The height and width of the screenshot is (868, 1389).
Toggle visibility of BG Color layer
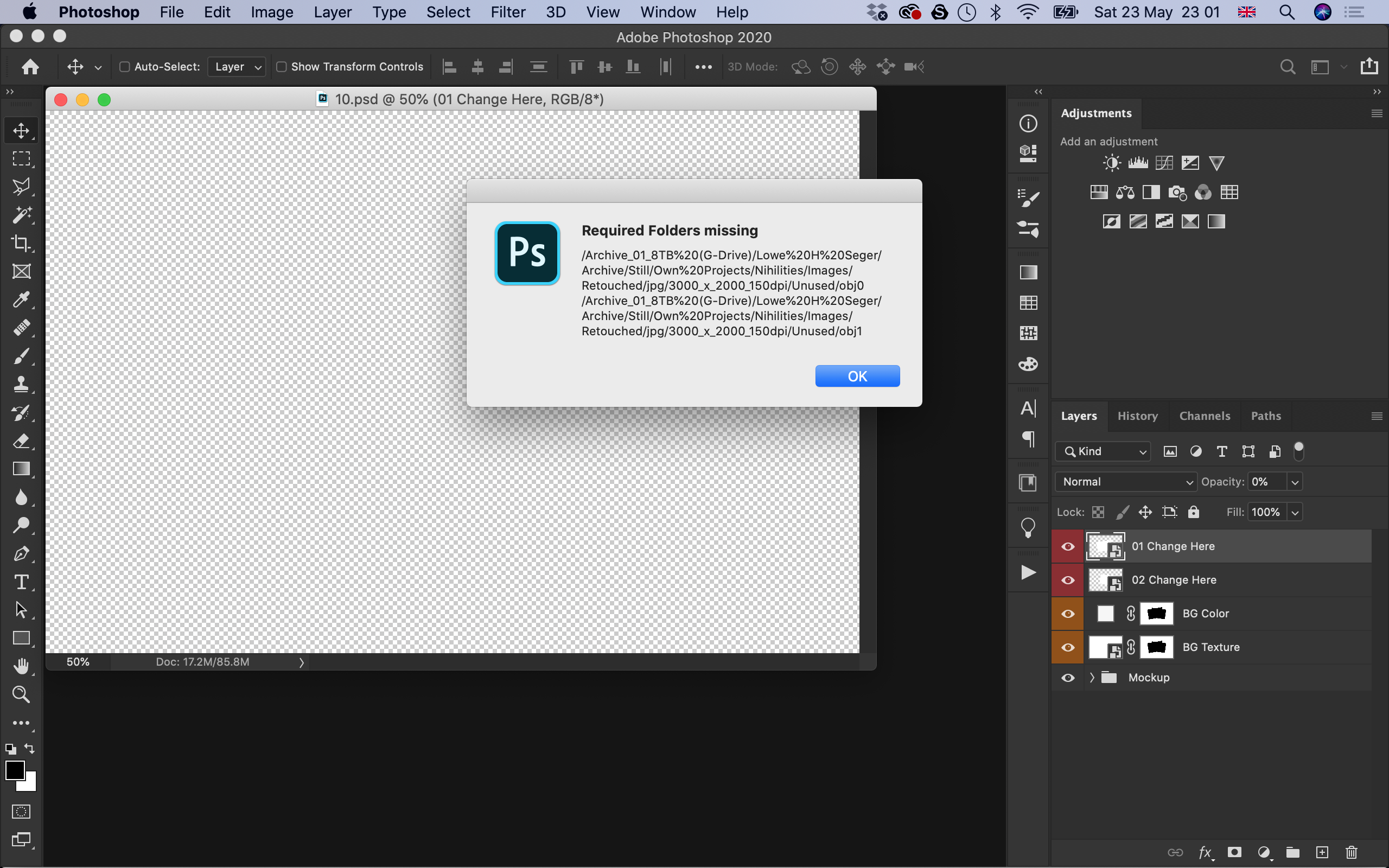pyautogui.click(x=1068, y=613)
